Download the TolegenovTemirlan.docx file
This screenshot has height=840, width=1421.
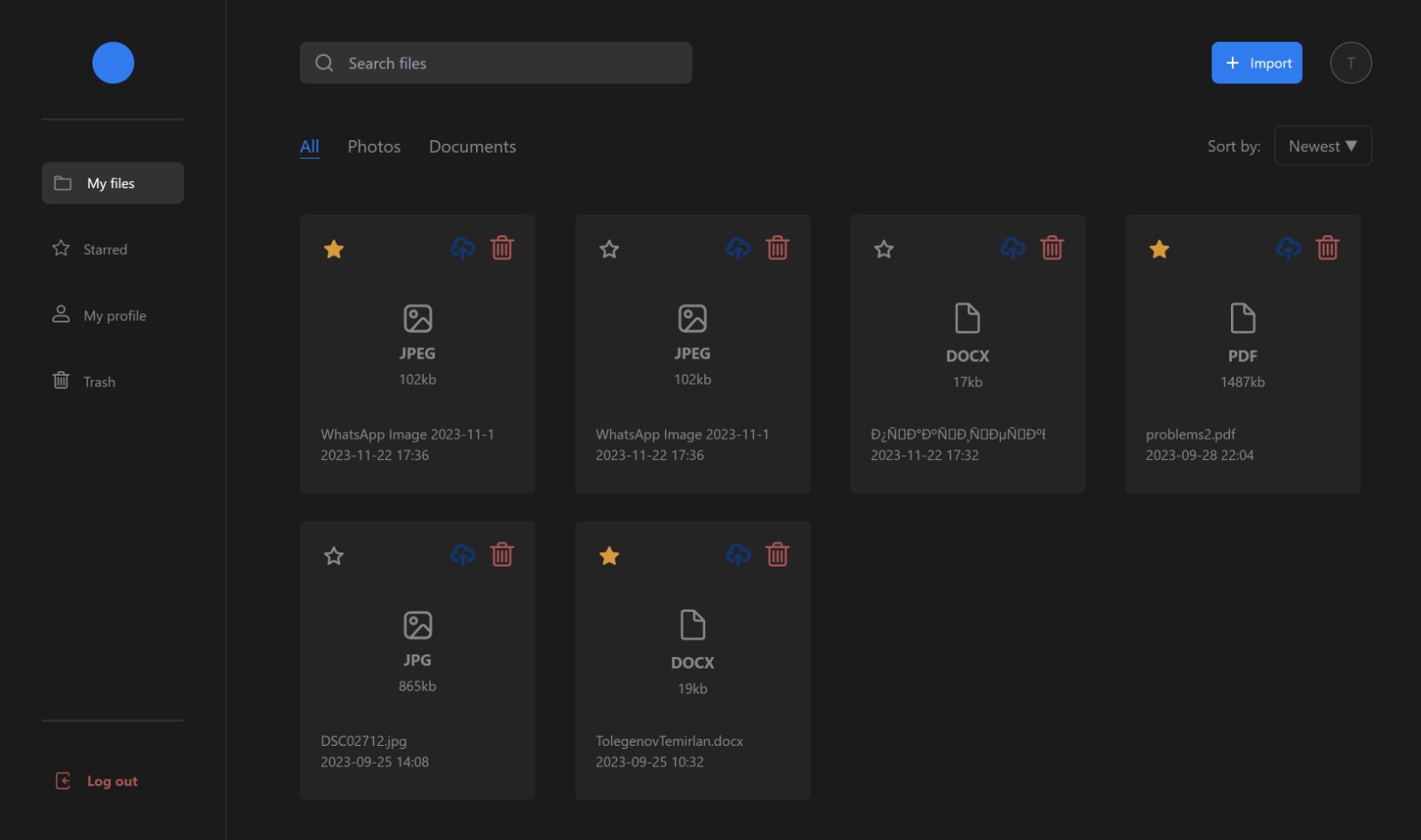(737, 555)
